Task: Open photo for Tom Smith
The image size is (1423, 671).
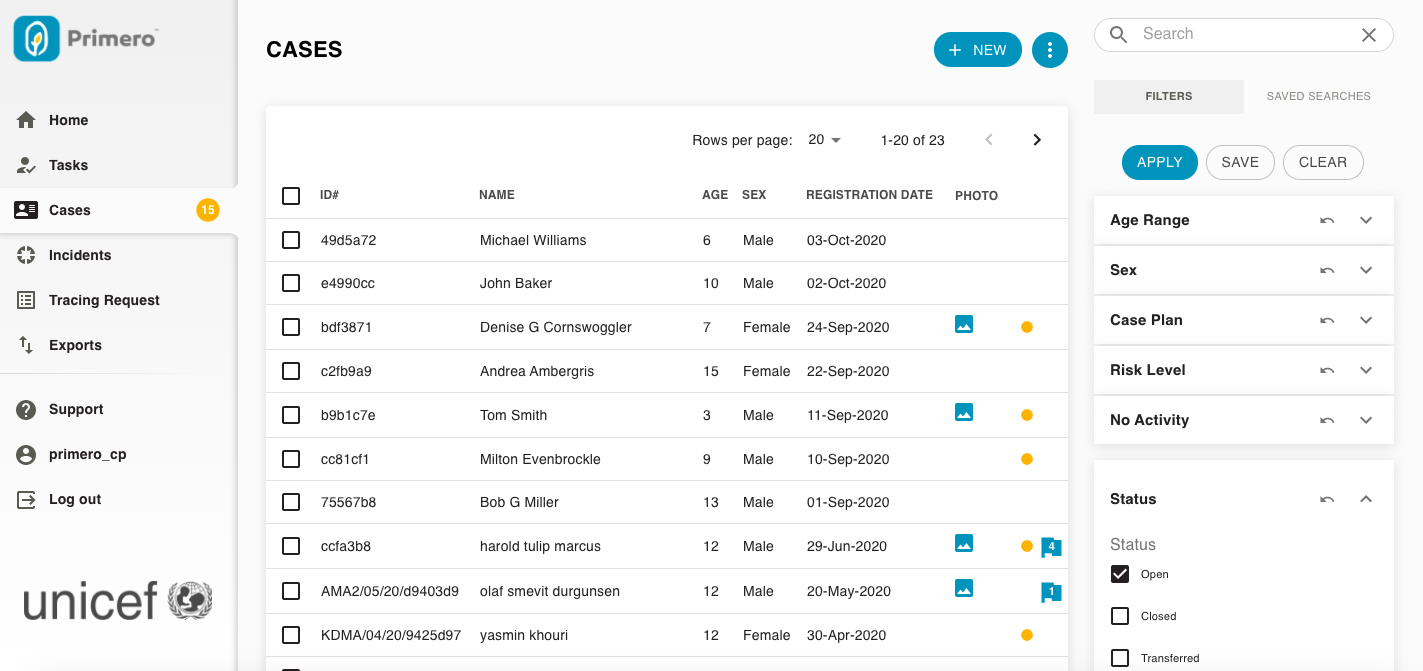Action: (x=964, y=412)
